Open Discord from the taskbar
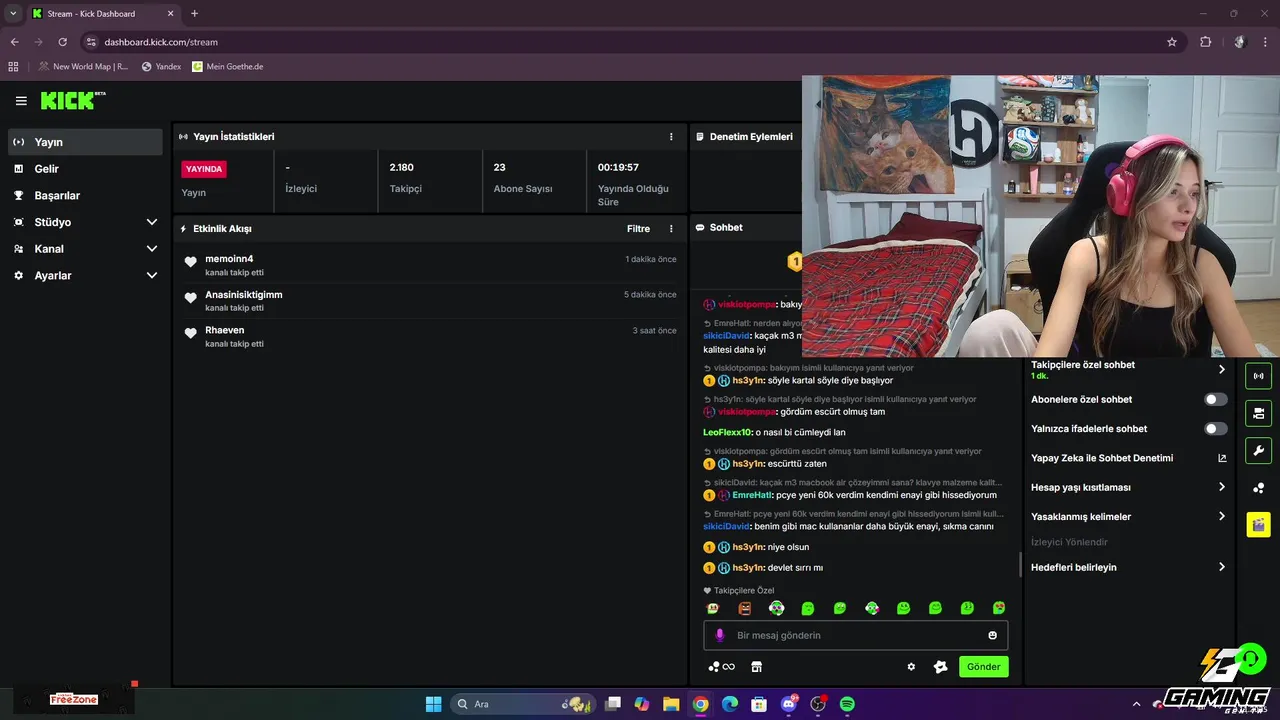Screen dimensions: 1280x720 click(x=788, y=704)
